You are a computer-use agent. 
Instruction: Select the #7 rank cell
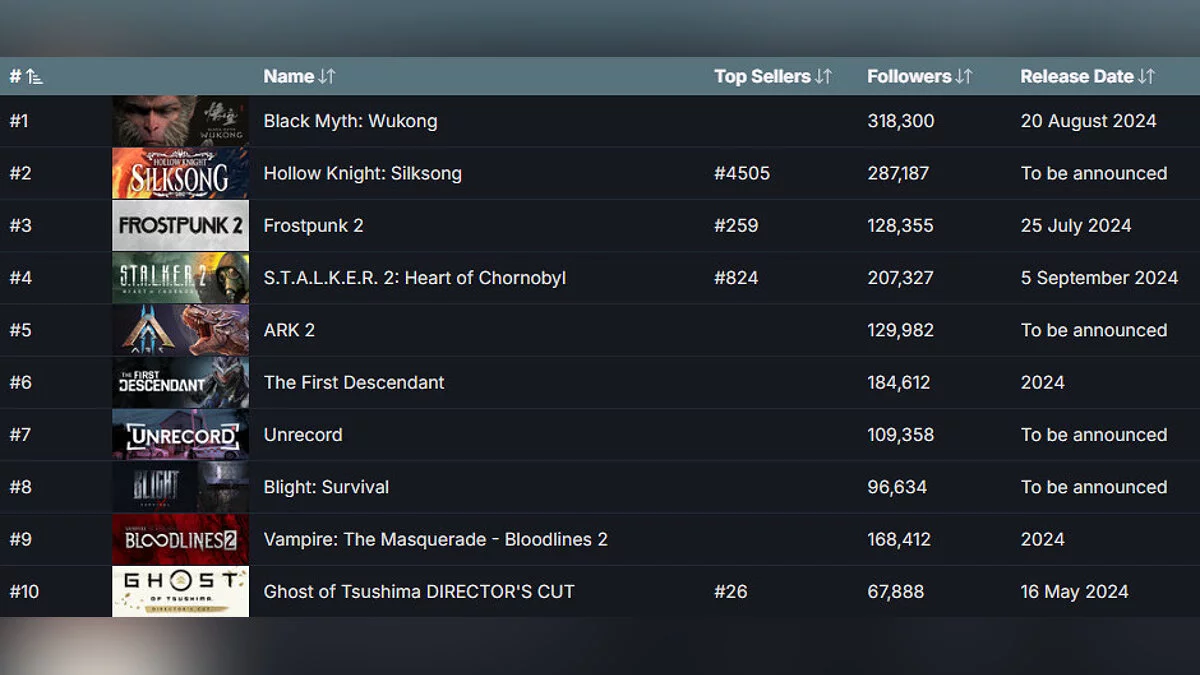[x=20, y=435]
